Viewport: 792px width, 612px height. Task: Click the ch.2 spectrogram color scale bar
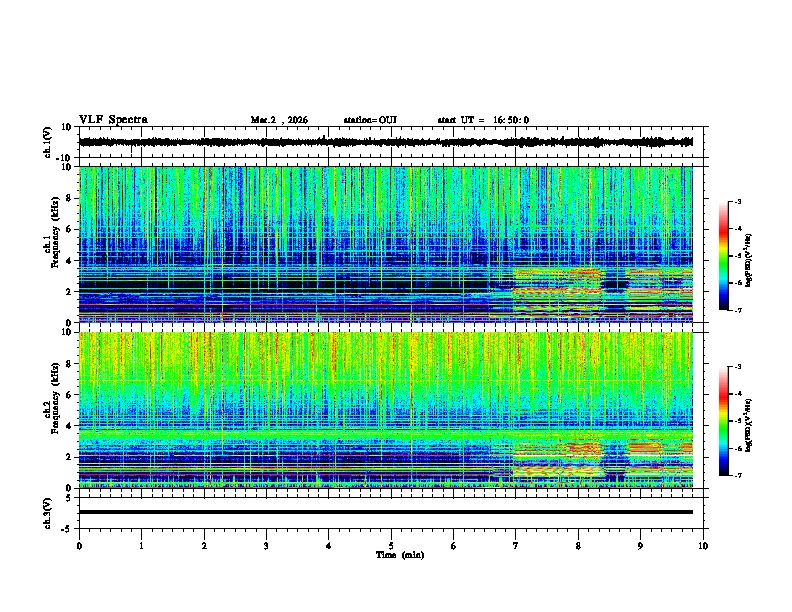(723, 421)
